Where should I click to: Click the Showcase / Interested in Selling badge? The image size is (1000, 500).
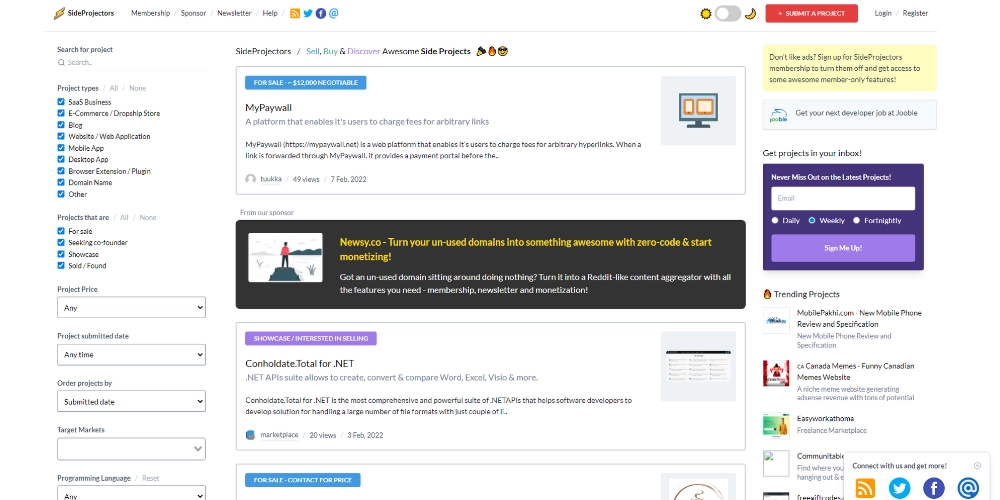click(311, 338)
